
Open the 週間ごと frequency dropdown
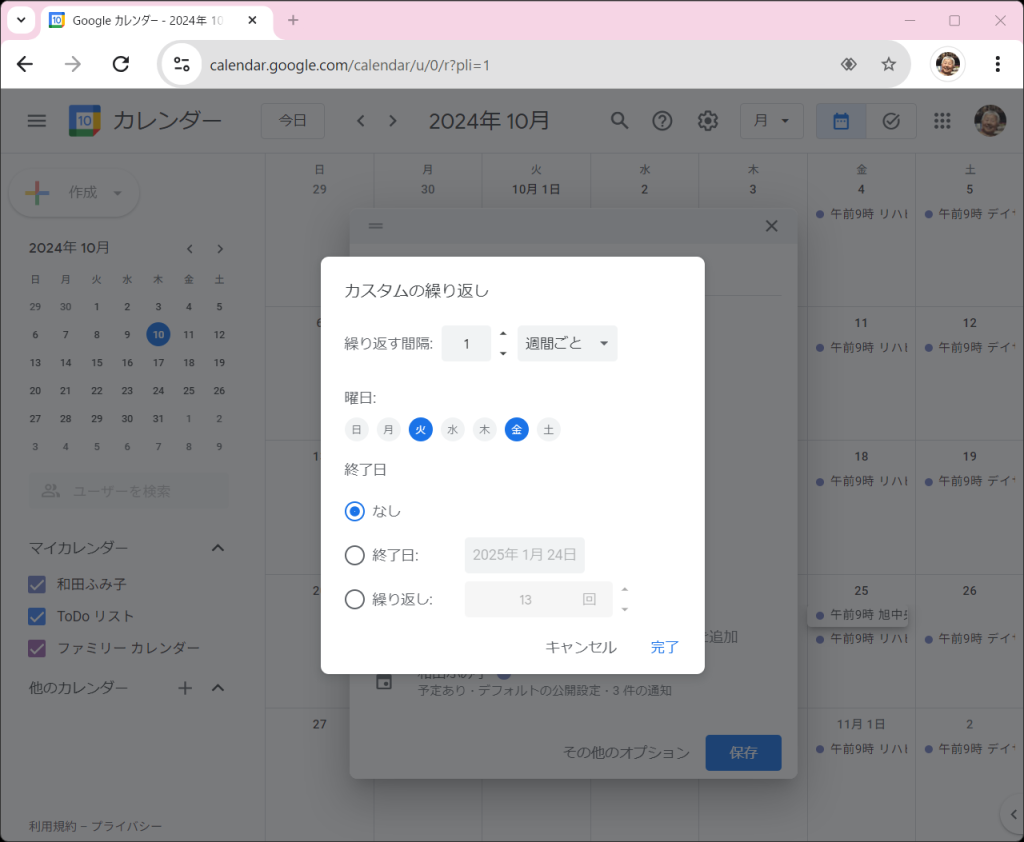point(567,344)
